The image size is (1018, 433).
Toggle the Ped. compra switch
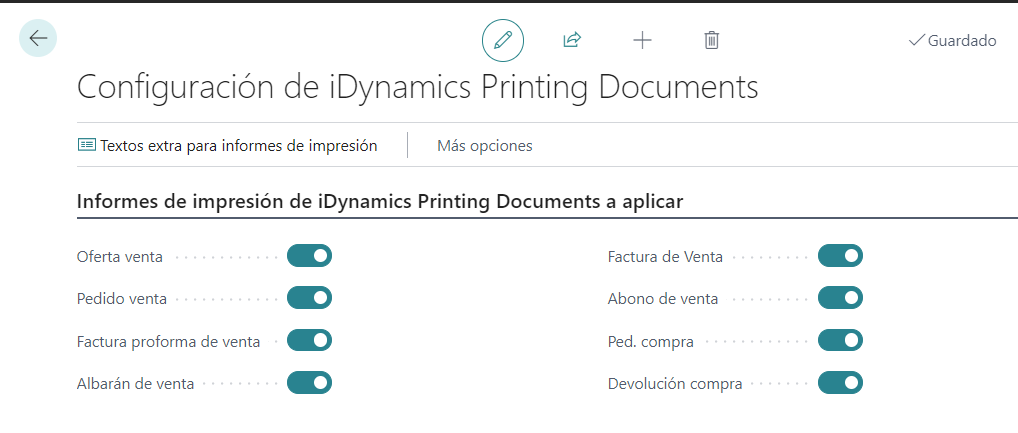pyautogui.click(x=840, y=340)
